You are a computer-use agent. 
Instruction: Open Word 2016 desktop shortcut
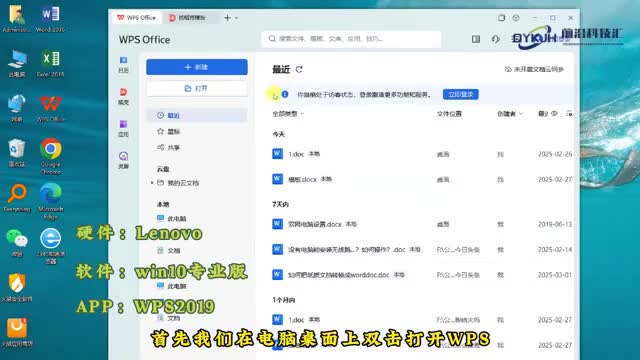(x=50, y=19)
